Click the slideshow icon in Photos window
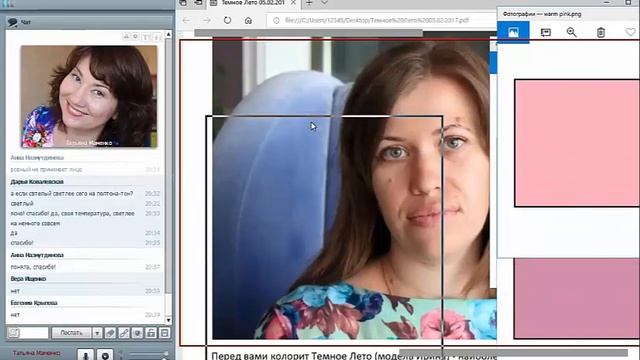This screenshot has height=360, width=640. tap(546, 32)
